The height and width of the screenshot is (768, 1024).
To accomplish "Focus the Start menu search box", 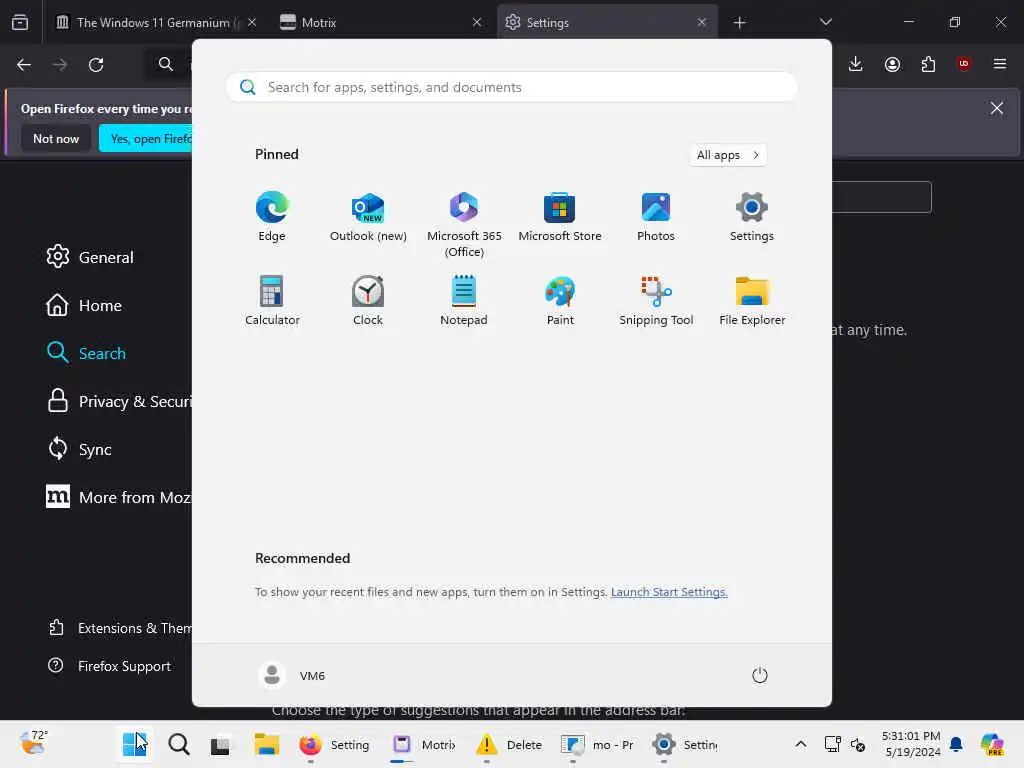I will 511,87.
